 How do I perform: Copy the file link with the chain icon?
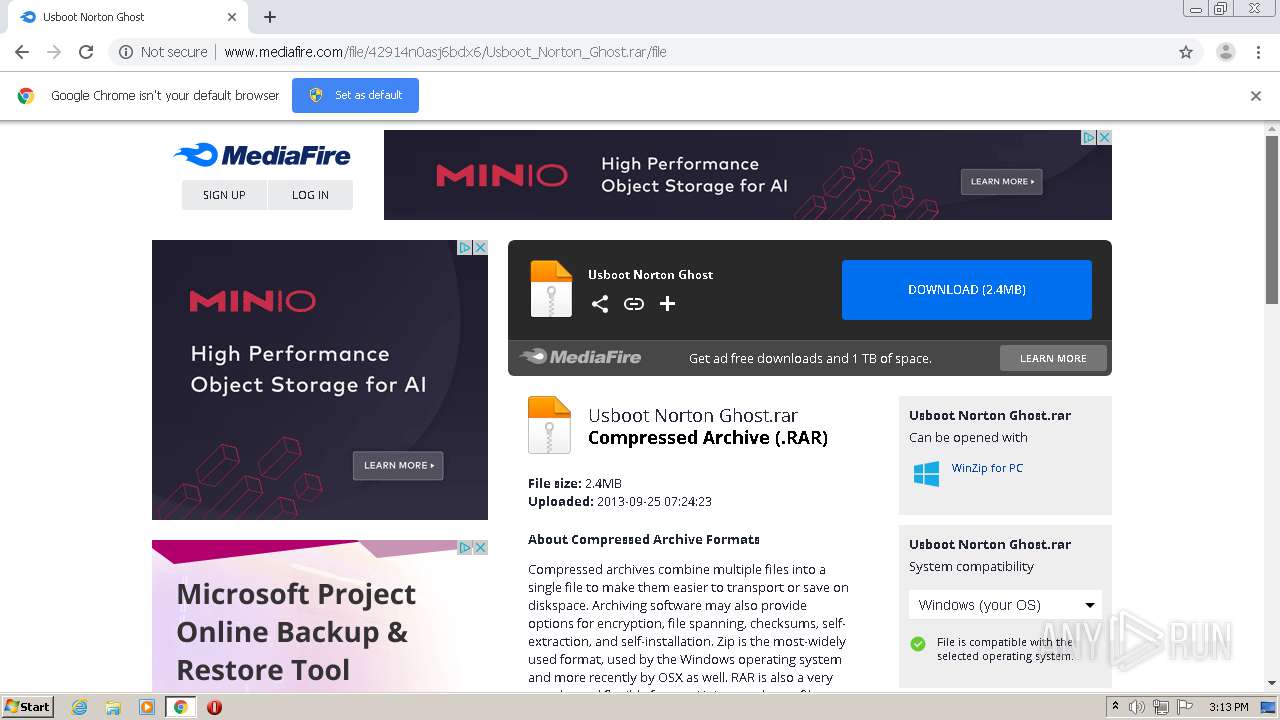[x=634, y=304]
